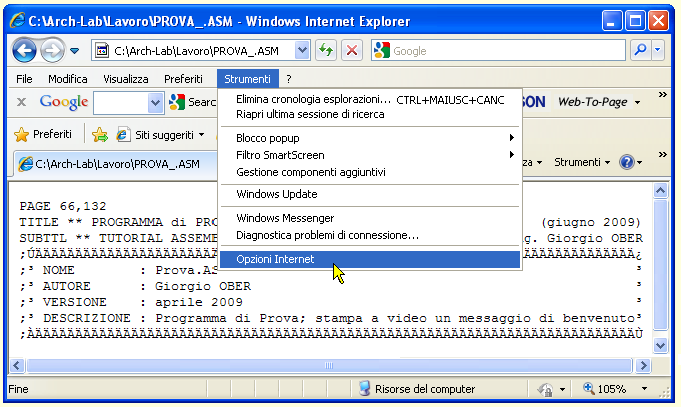The height and width of the screenshot is (407, 681).
Task: Click Risorse del computer zone in status bar
Action: (418, 389)
